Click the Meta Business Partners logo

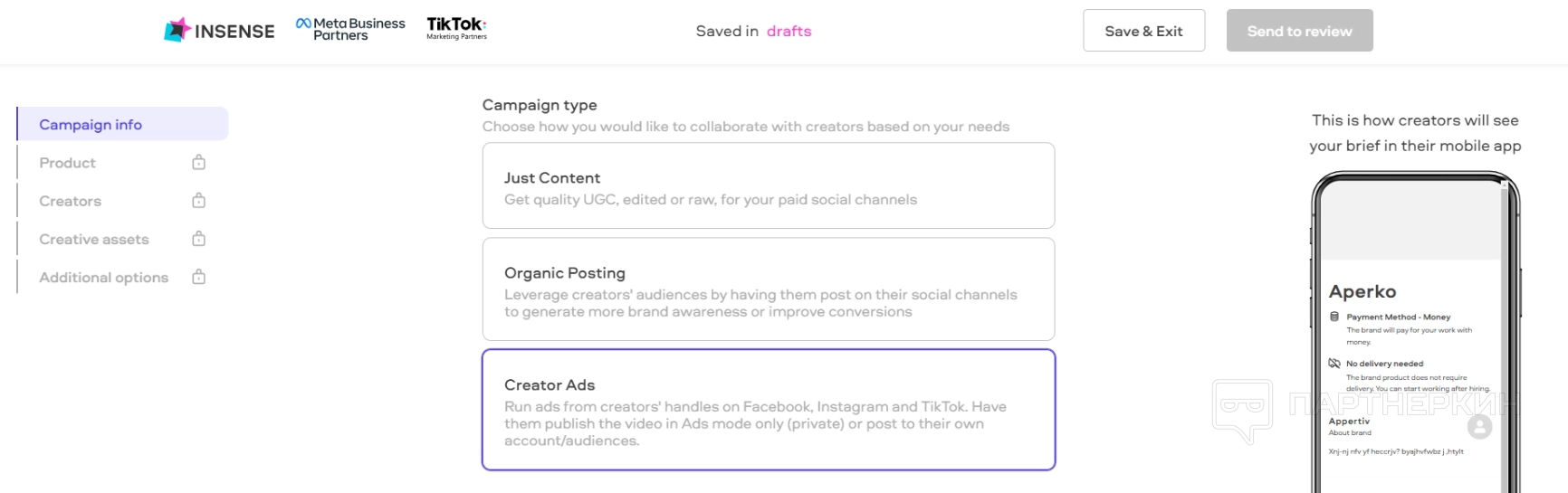point(350,29)
